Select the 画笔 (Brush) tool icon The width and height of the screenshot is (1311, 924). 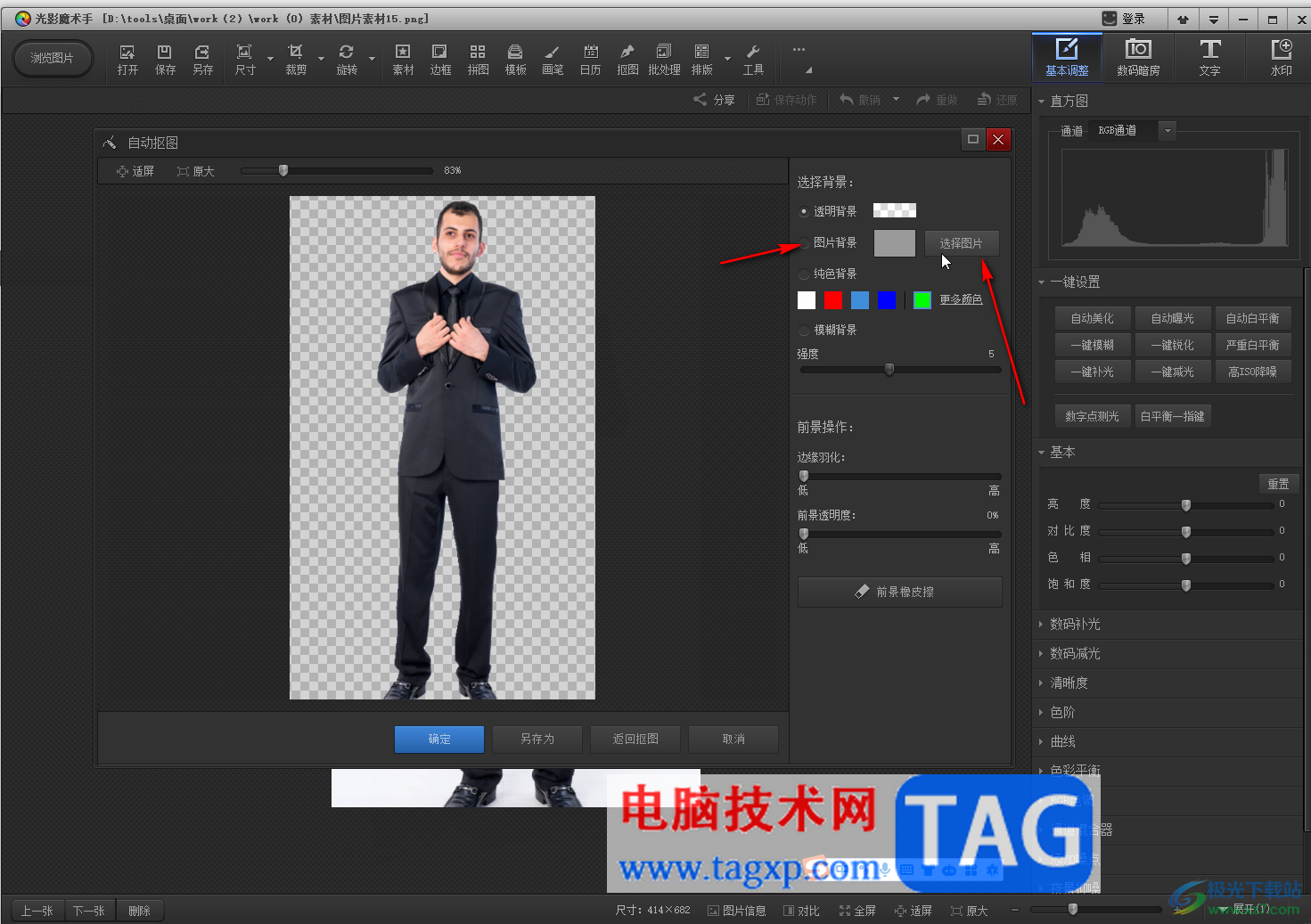(x=553, y=59)
